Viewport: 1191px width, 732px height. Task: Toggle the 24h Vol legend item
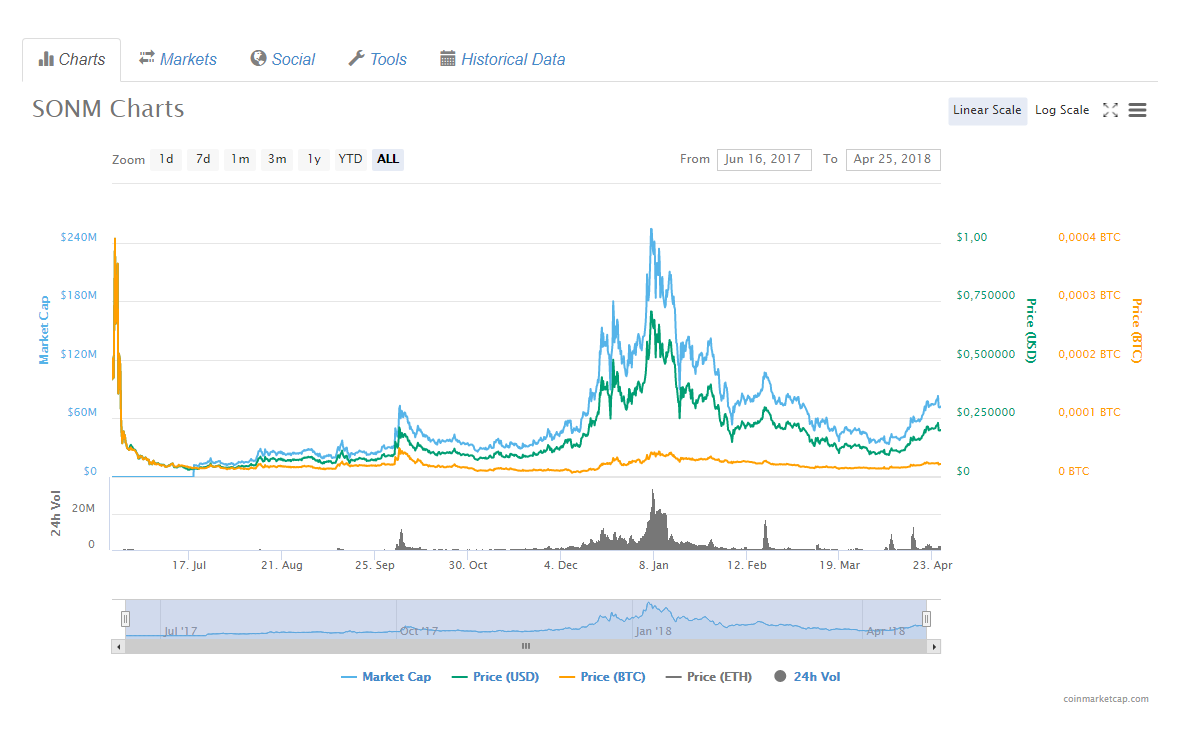tap(807, 676)
